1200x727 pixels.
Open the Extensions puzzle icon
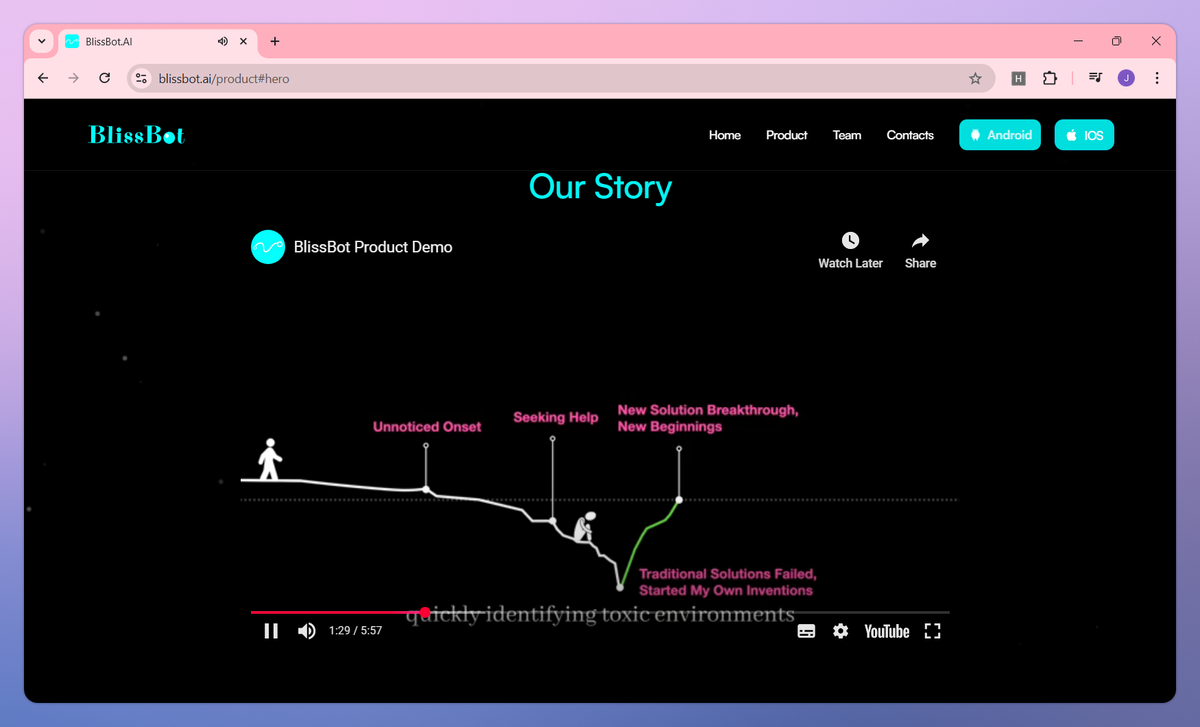pyautogui.click(x=1050, y=78)
